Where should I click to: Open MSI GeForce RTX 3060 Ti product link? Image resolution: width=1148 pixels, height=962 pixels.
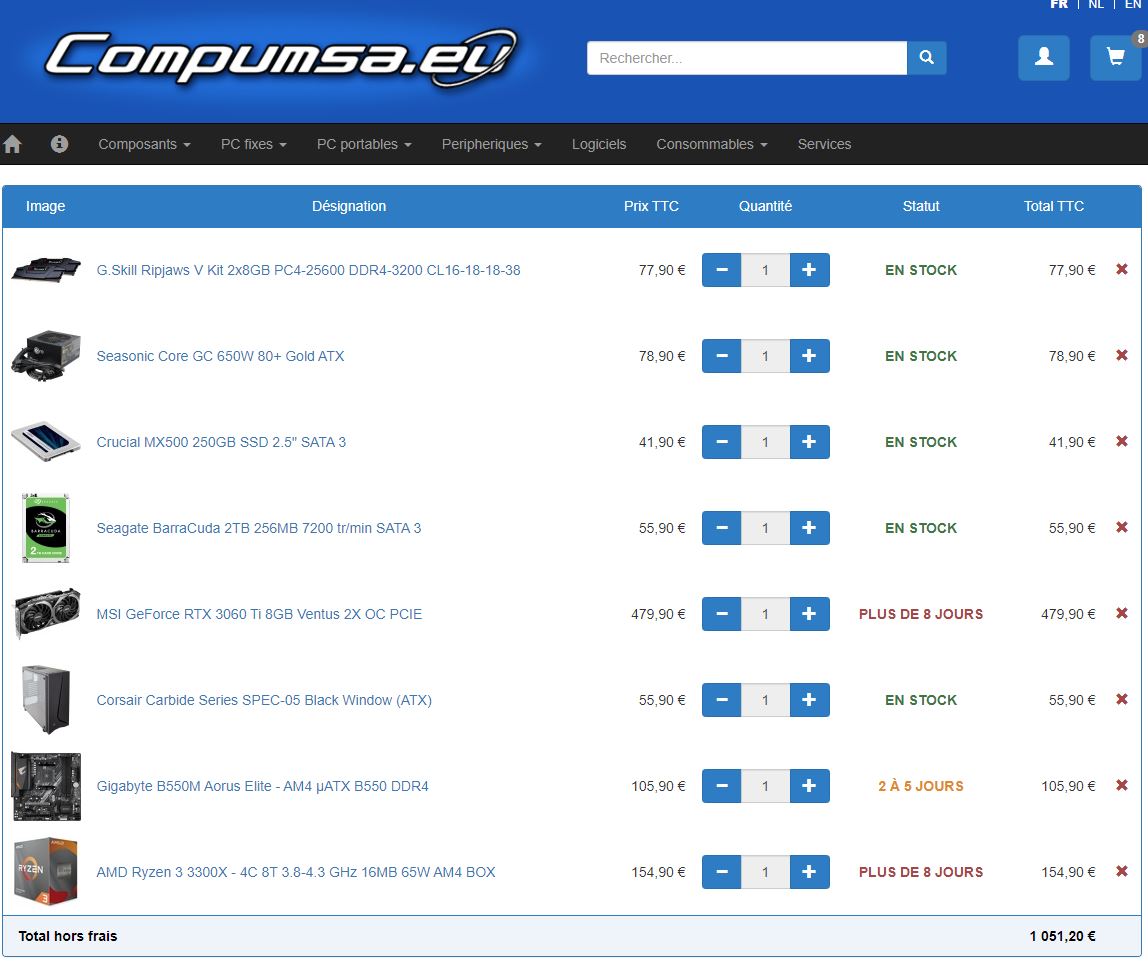point(259,614)
